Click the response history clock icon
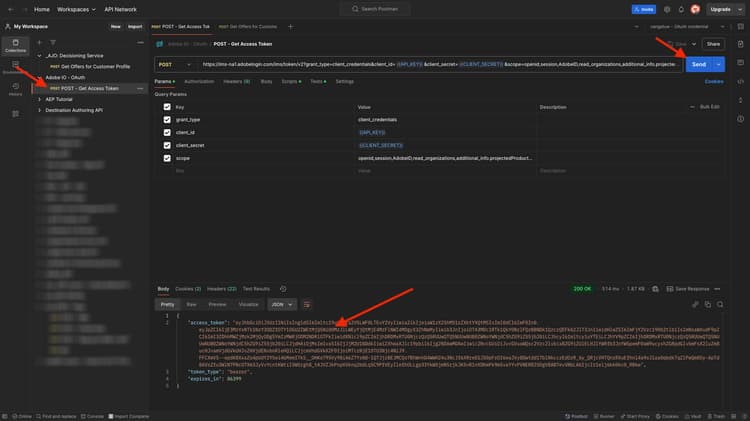The height and width of the screenshot is (421, 750). coord(283,289)
